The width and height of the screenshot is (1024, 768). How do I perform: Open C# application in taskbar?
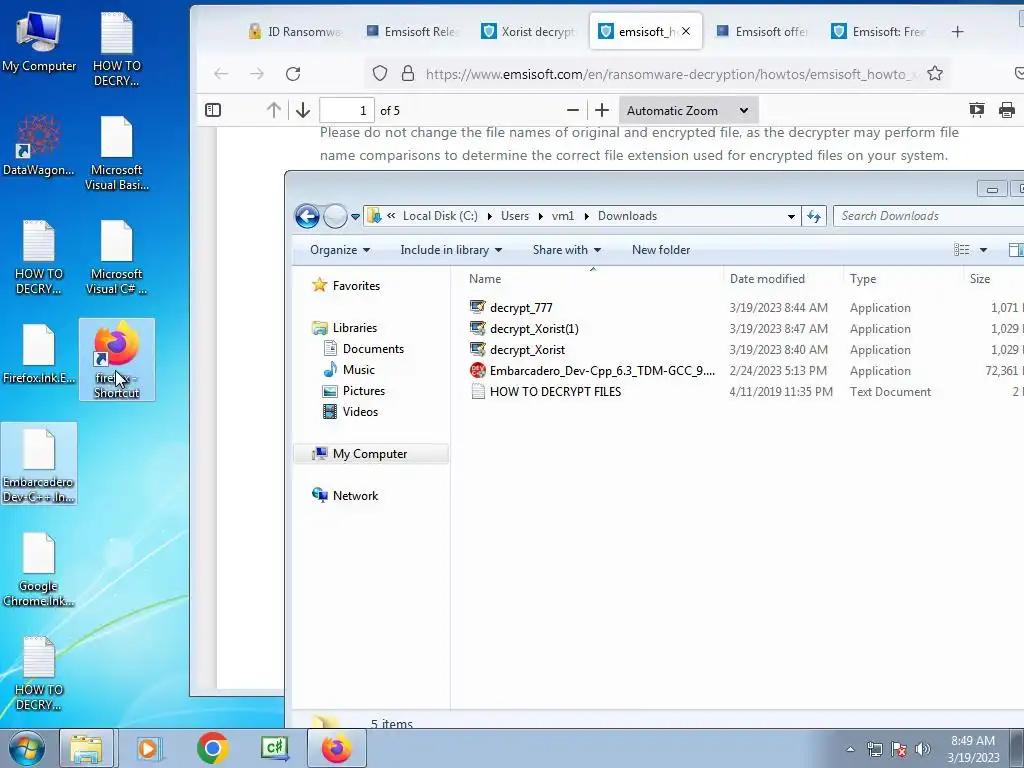click(274, 748)
